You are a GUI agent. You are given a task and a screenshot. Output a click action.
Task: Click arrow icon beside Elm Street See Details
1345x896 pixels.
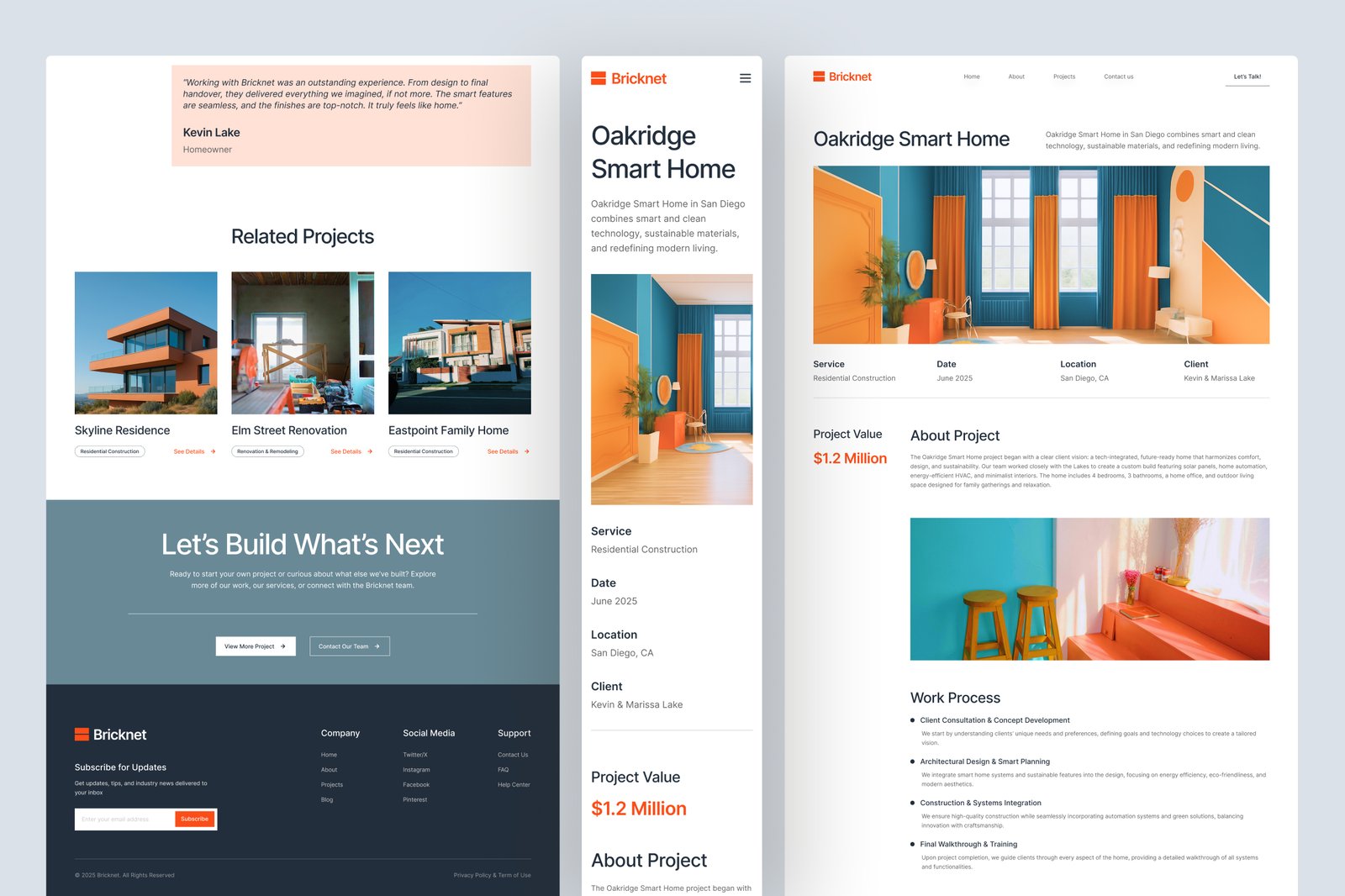coord(370,451)
